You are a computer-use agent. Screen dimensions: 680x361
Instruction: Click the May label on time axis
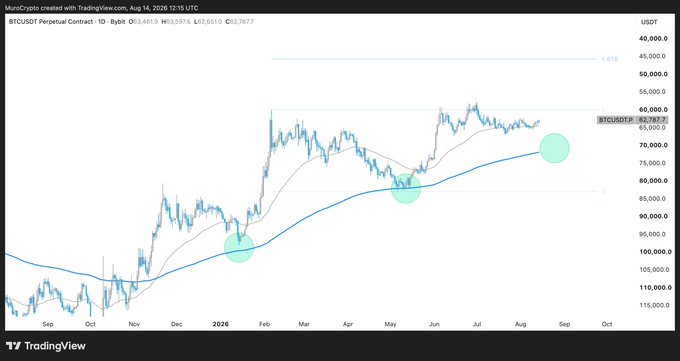(x=391, y=324)
